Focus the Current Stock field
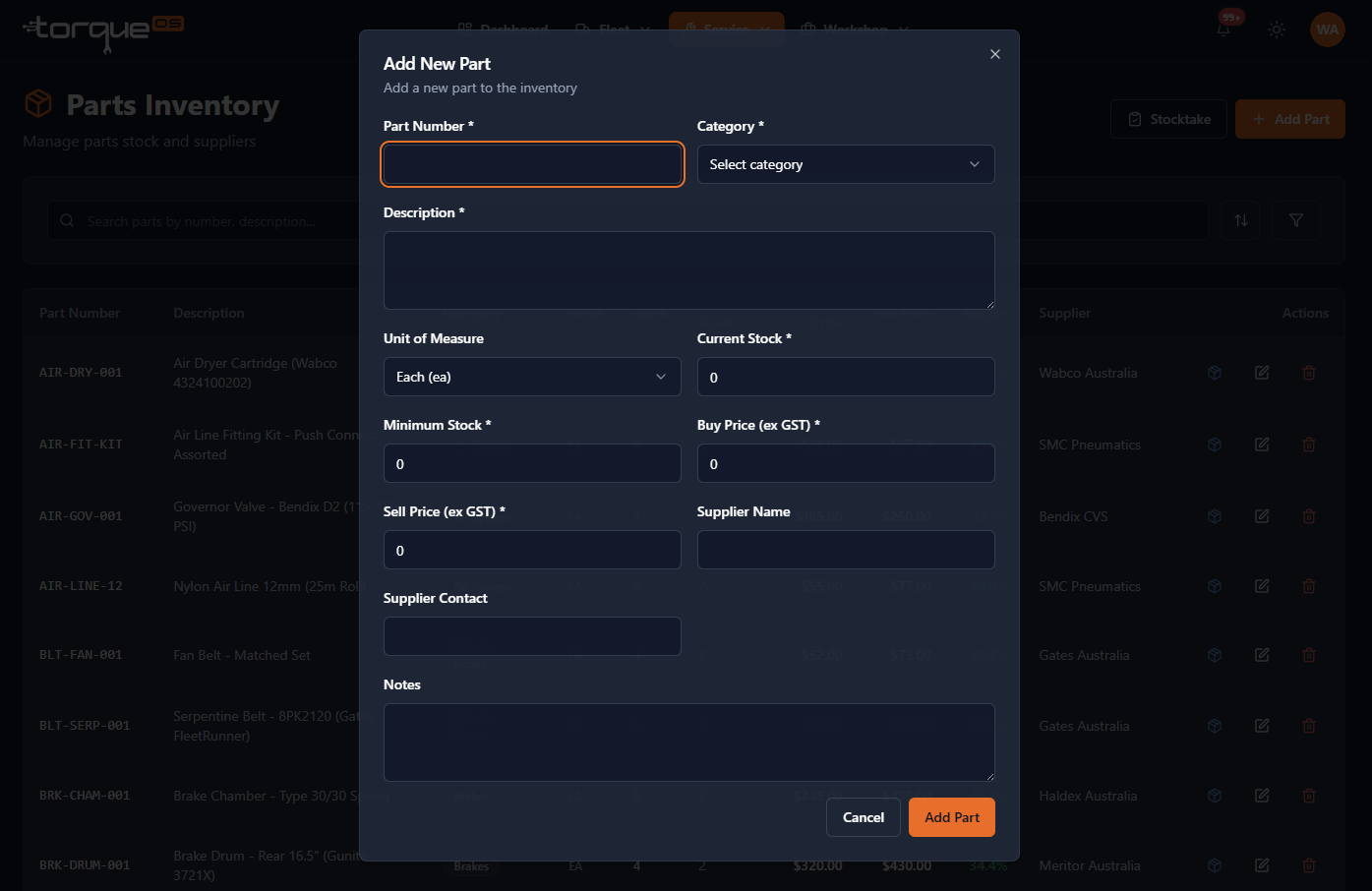This screenshot has height=891, width=1372. click(x=846, y=377)
